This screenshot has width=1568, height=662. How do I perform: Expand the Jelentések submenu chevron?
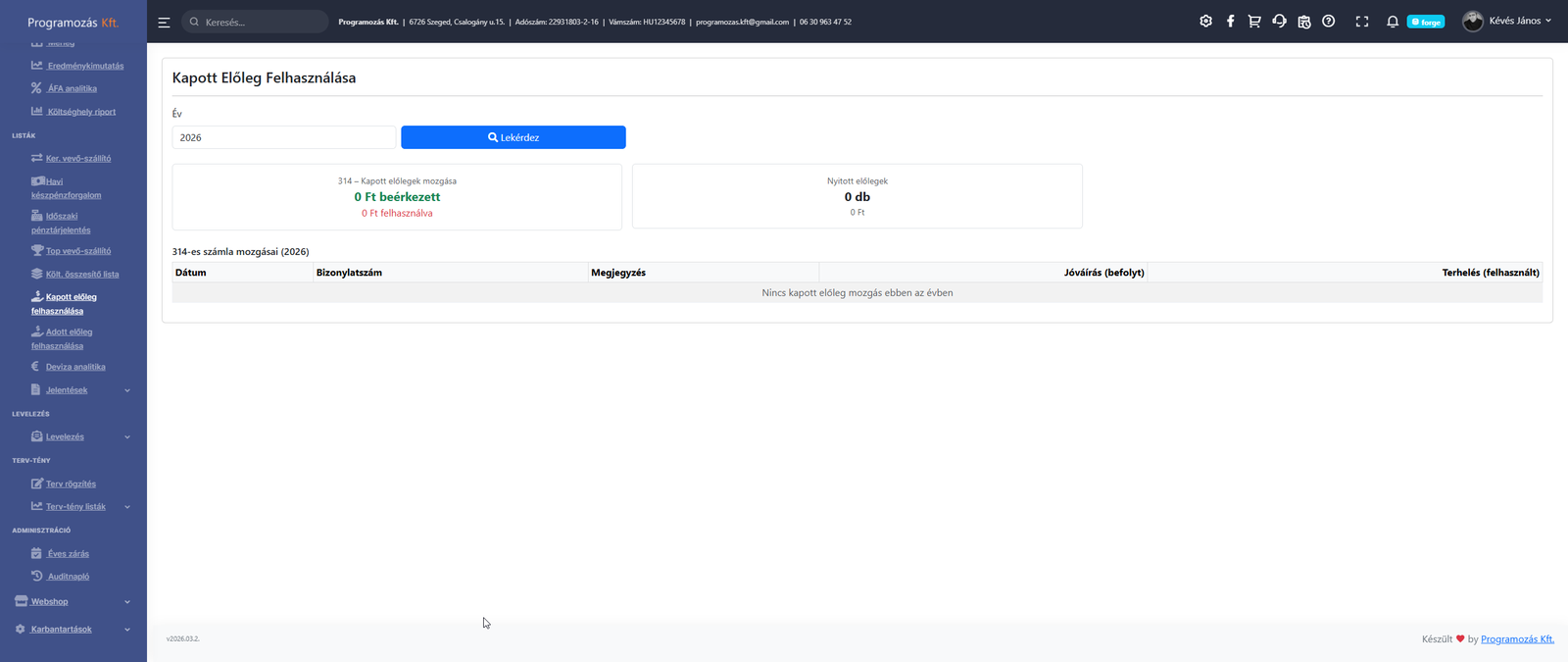pyautogui.click(x=127, y=390)
